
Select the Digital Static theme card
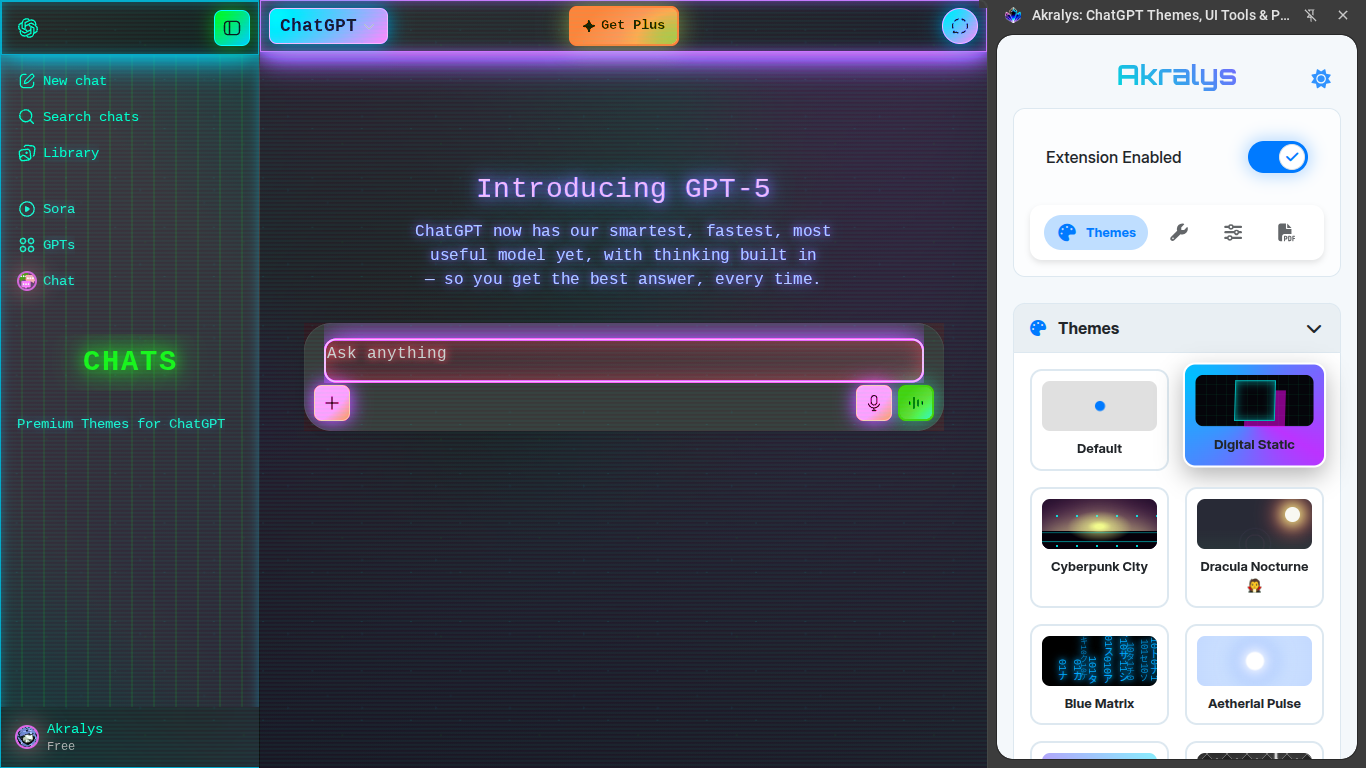[x=1254, y=415]
